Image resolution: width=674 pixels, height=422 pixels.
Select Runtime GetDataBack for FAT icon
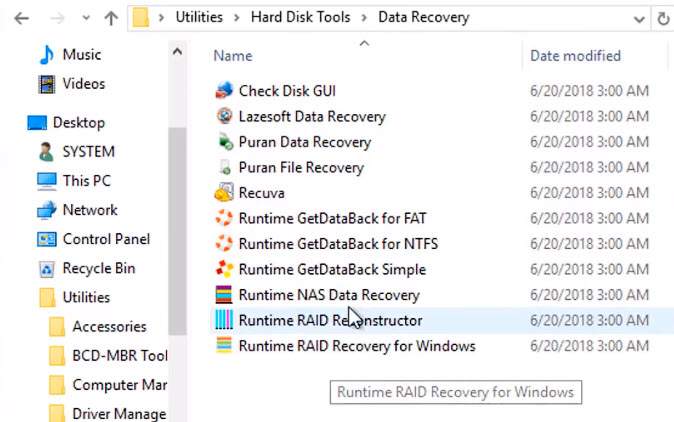click(224, 218)
